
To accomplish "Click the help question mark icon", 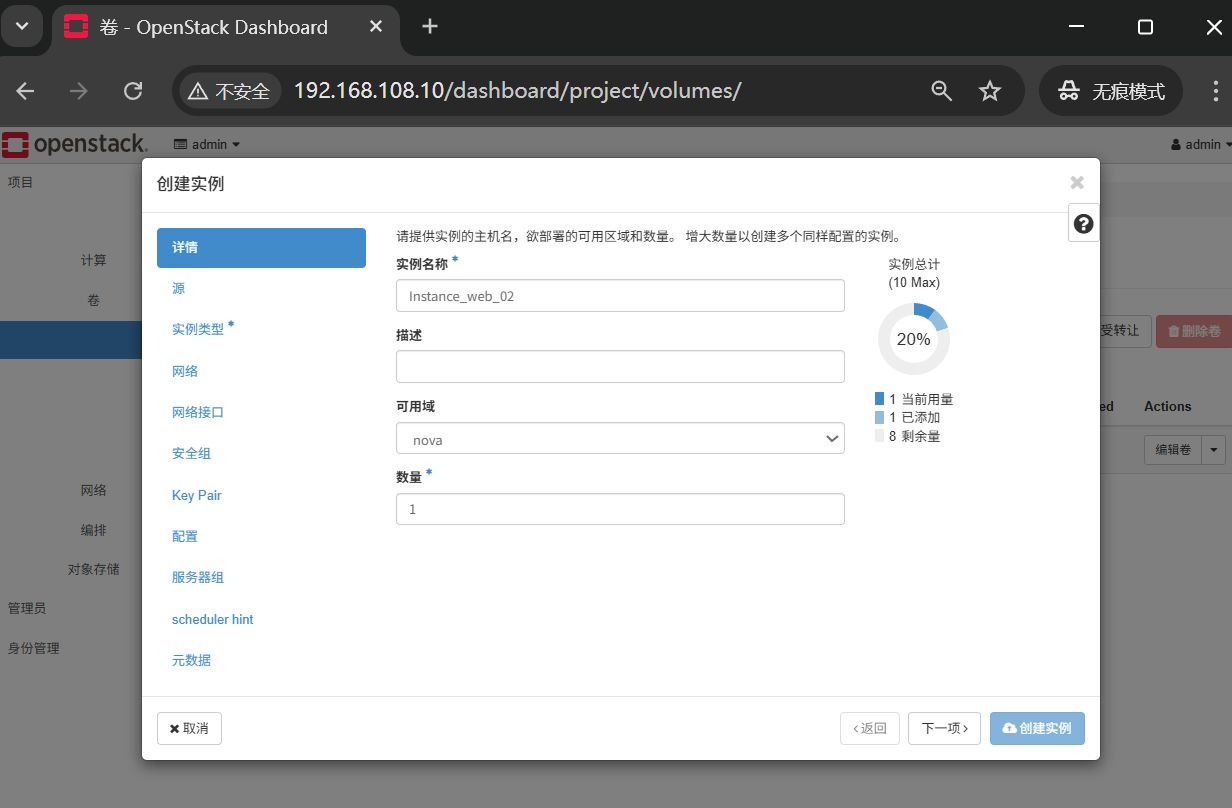I will 1083,224.
